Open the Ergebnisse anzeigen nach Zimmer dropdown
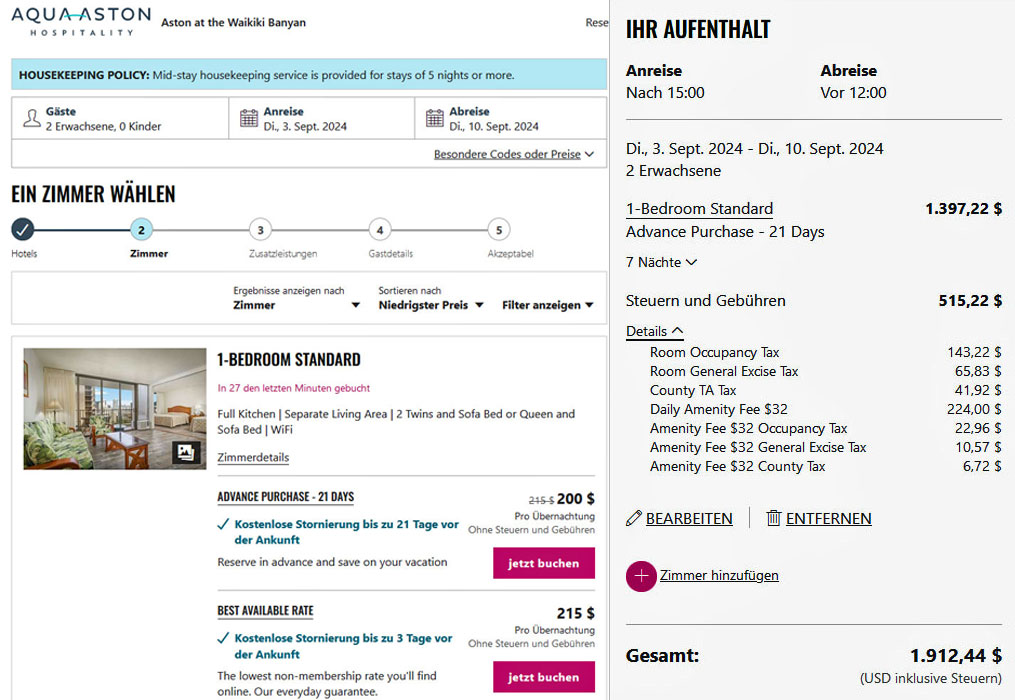Viewport: 1015px width, 700px height. pyautogui.click(x=296, y=305)
